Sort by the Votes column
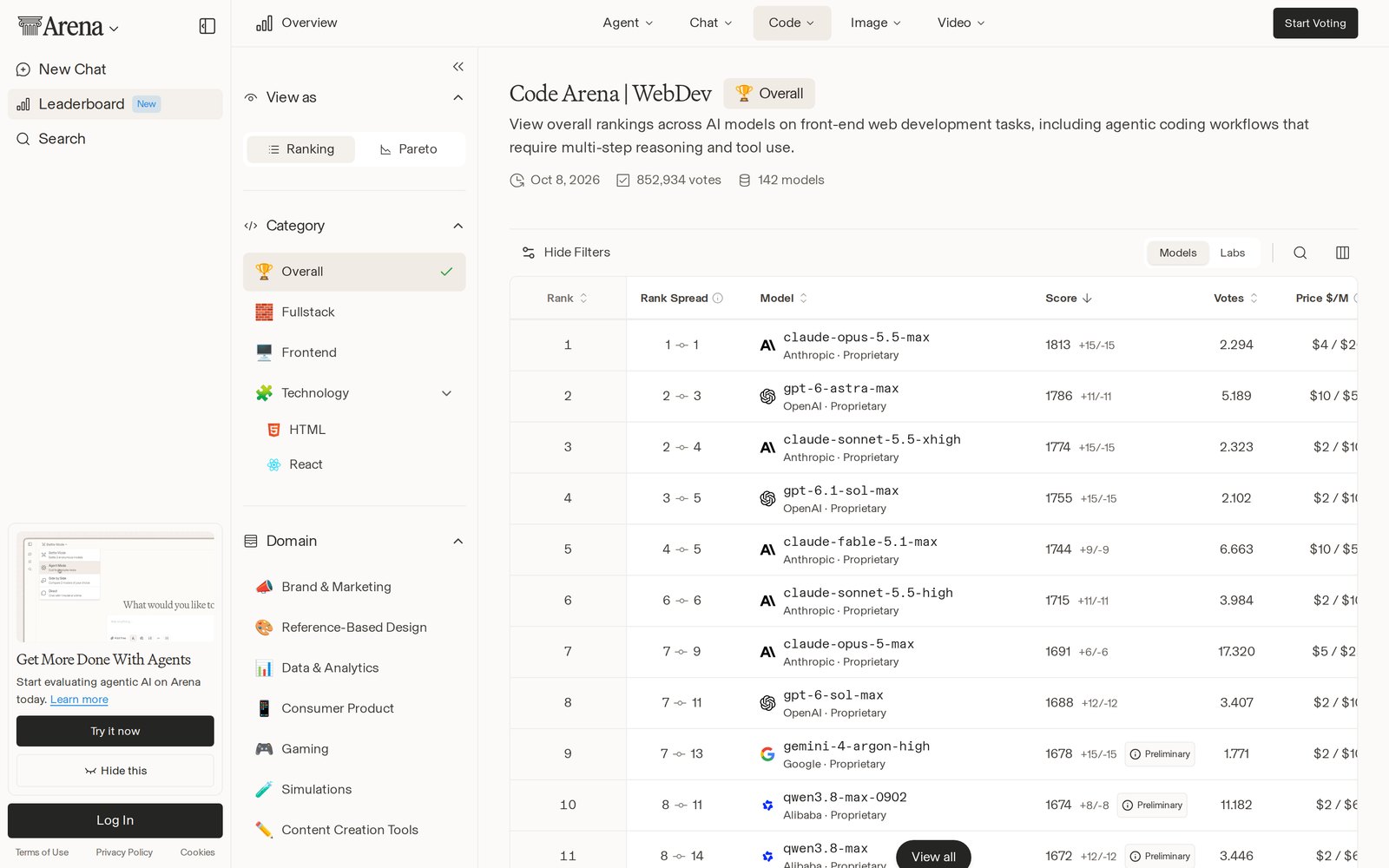This screenshot has height=868, width=1389. click(x=1235, y=298)
